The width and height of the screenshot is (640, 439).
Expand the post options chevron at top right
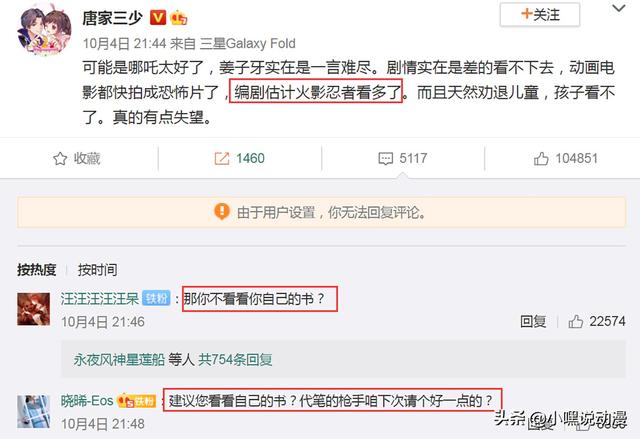click(x=619, y=8)
